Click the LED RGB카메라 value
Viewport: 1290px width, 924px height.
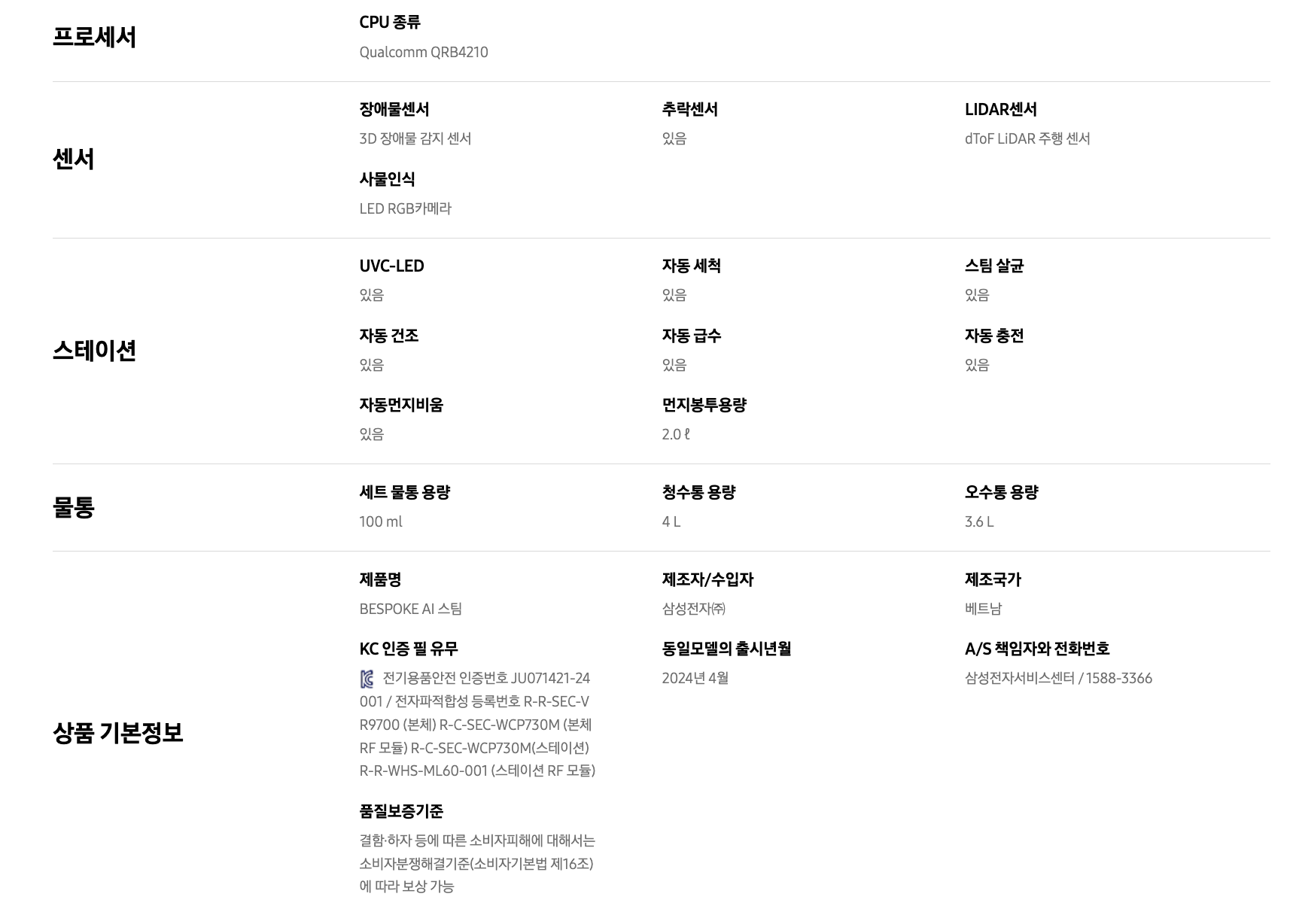(x=405, y=208)
